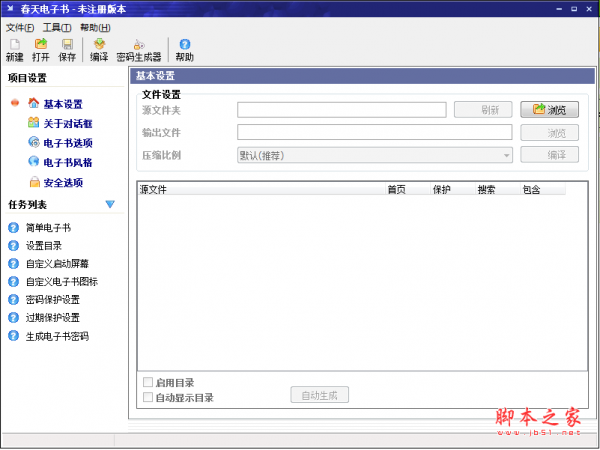The image size is (600, 450).
Task: Open the 安全选项 settings page
Action: tap(63, 183)
